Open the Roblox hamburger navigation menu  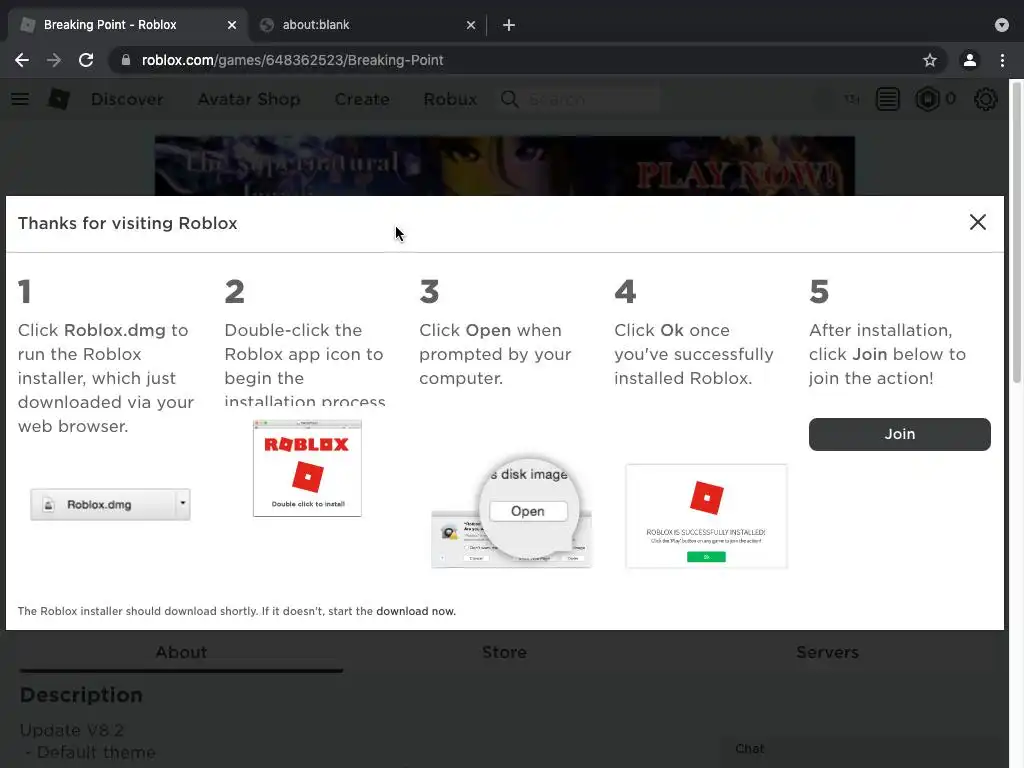[20, 99]
